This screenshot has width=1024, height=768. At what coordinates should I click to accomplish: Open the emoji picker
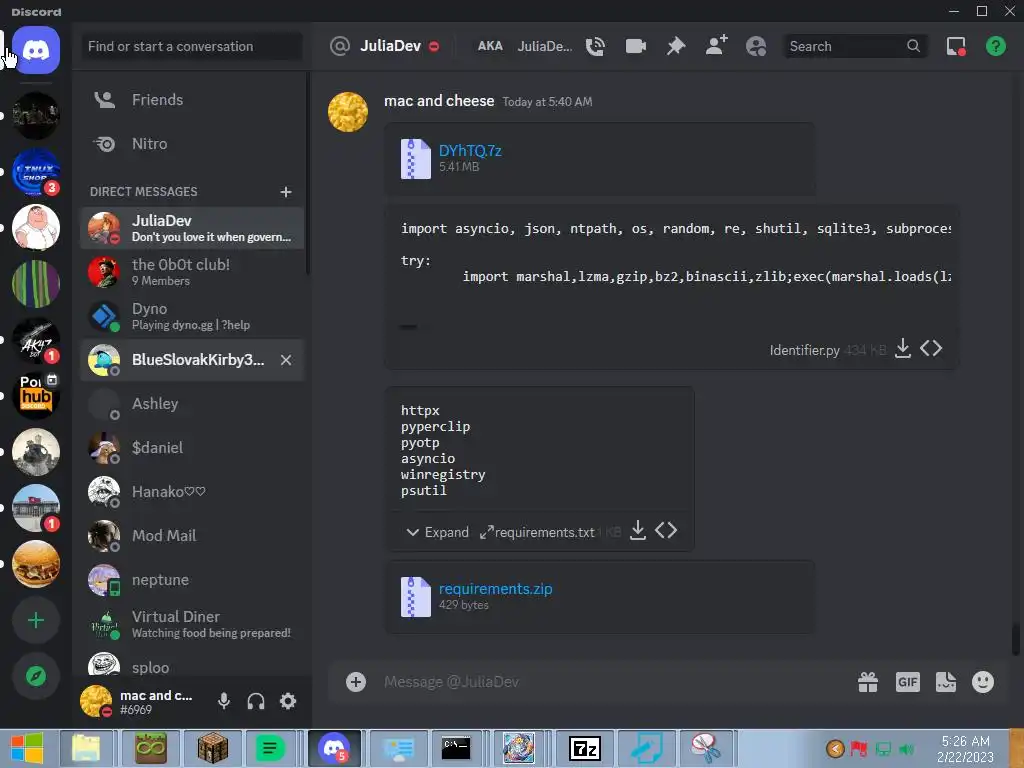coord(983,682)
